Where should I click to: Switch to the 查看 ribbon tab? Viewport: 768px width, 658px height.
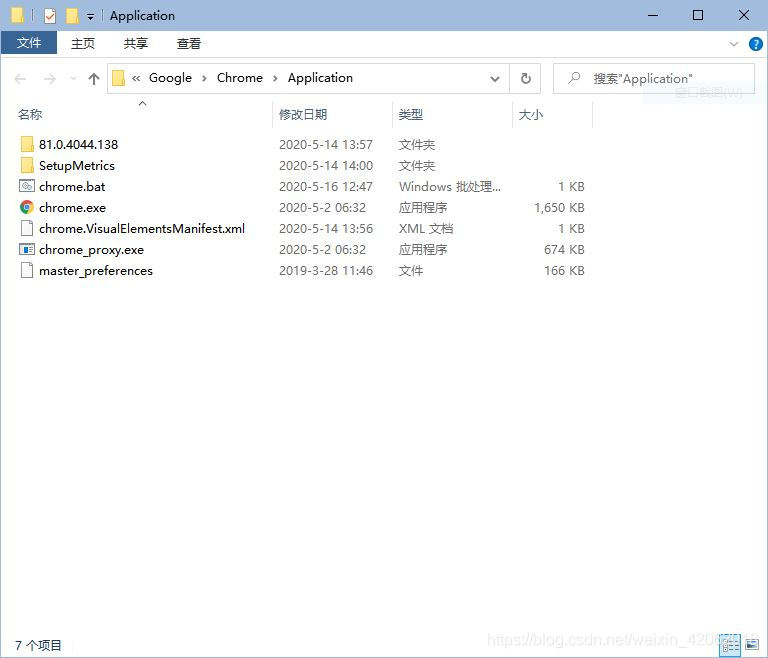[189, 43]
